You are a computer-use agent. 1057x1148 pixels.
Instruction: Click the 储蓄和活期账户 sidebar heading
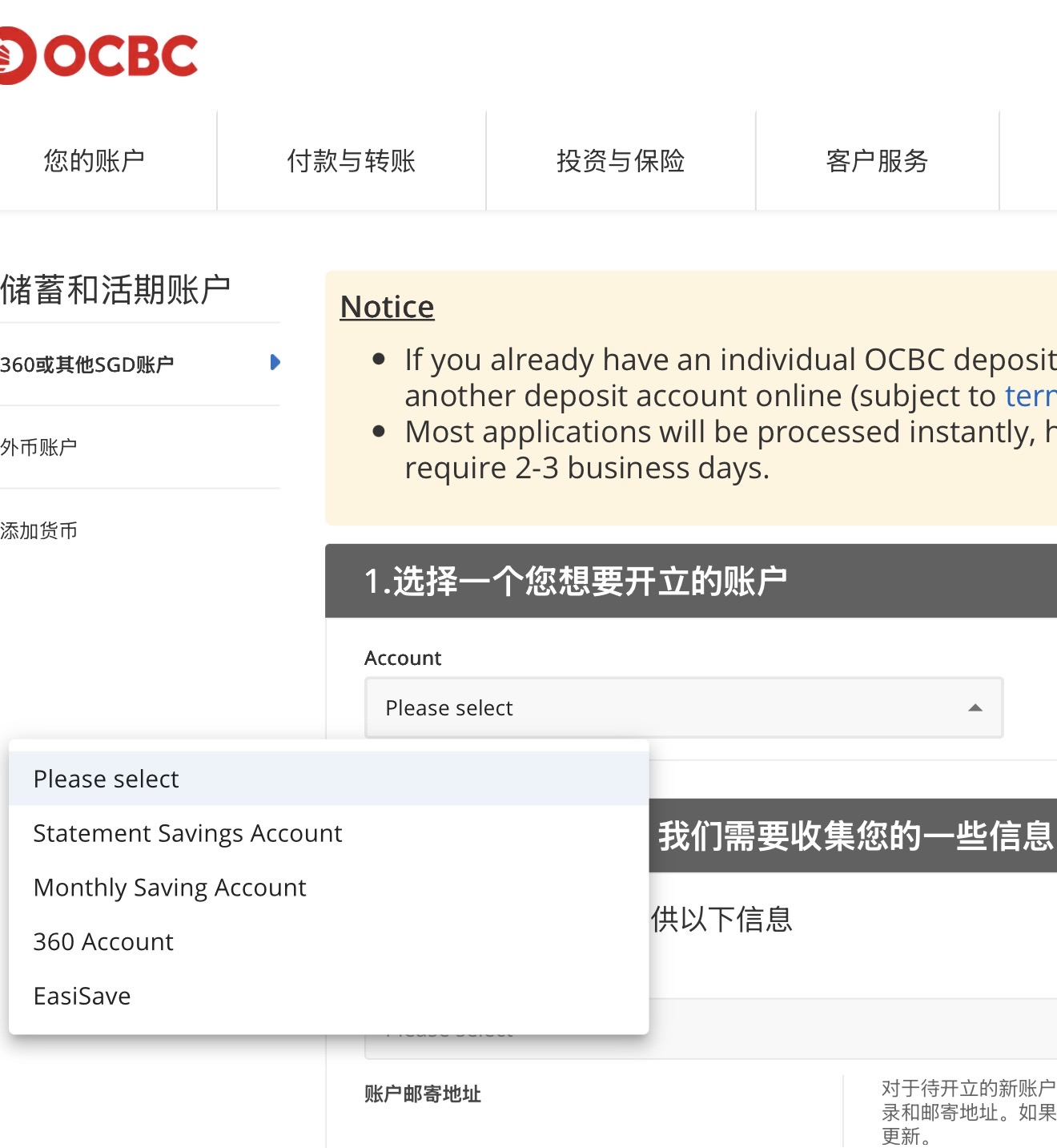point(115,290)
